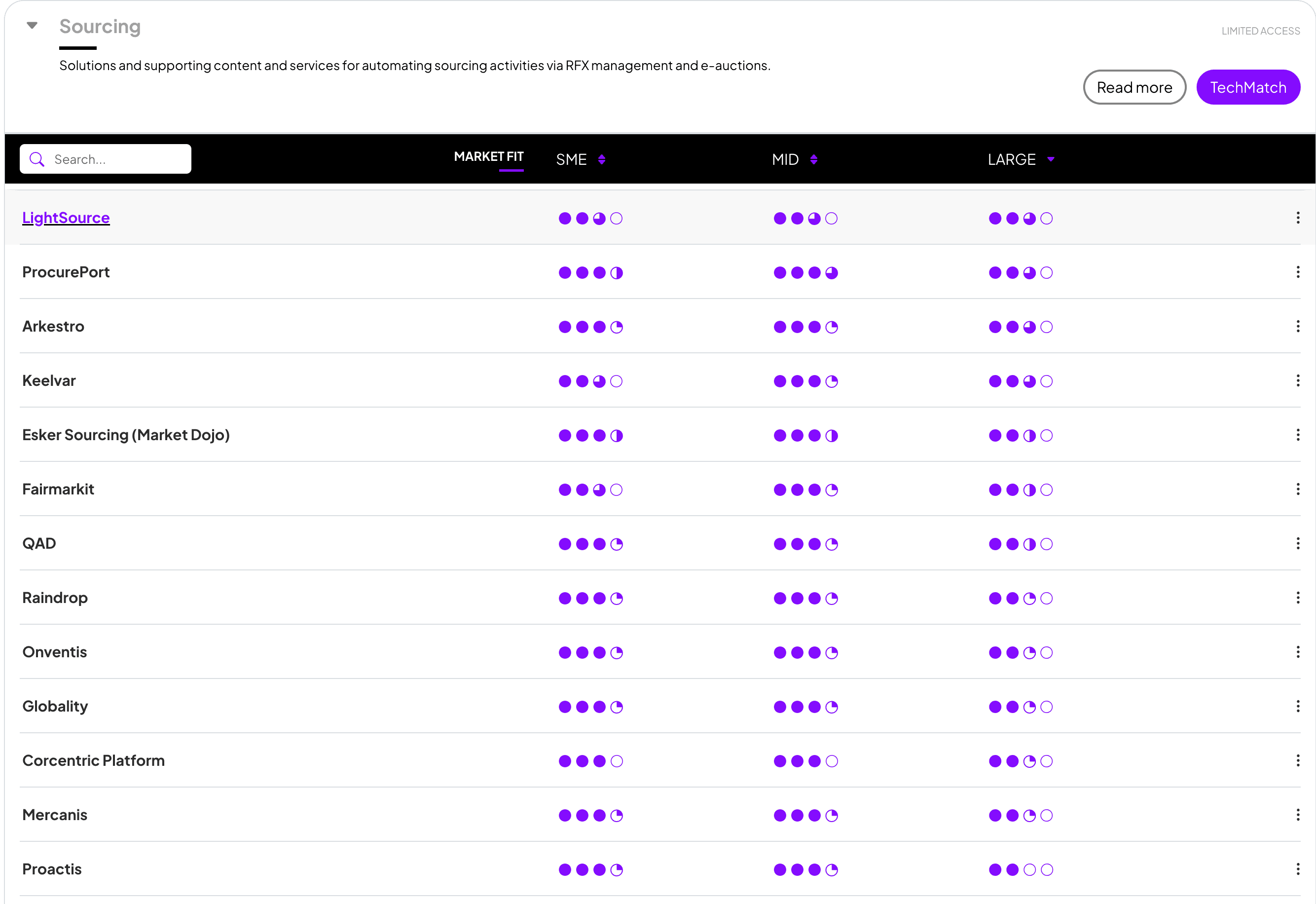Click the Read more button

coord(1133,87)
